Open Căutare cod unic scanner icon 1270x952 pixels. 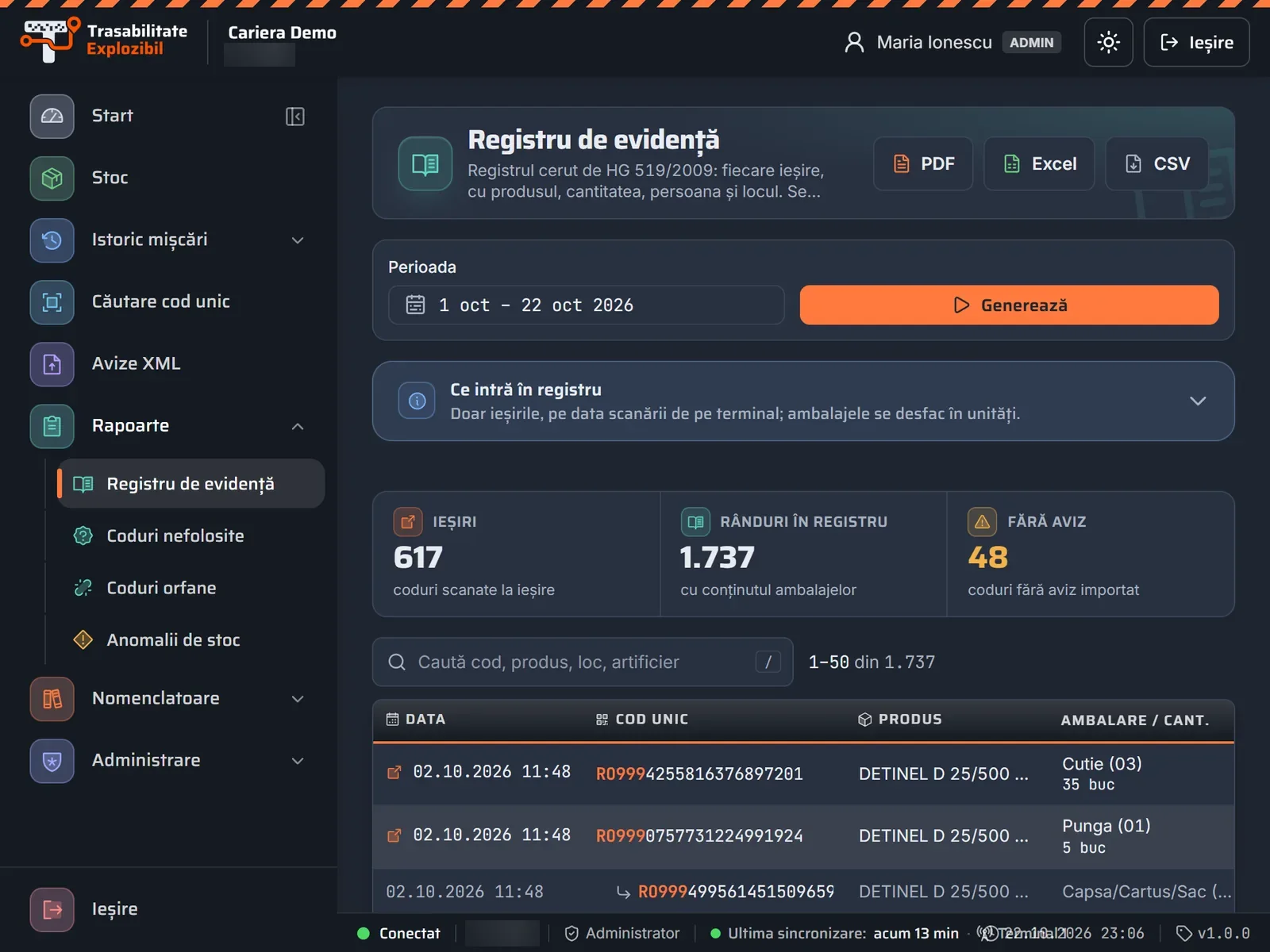52,302
